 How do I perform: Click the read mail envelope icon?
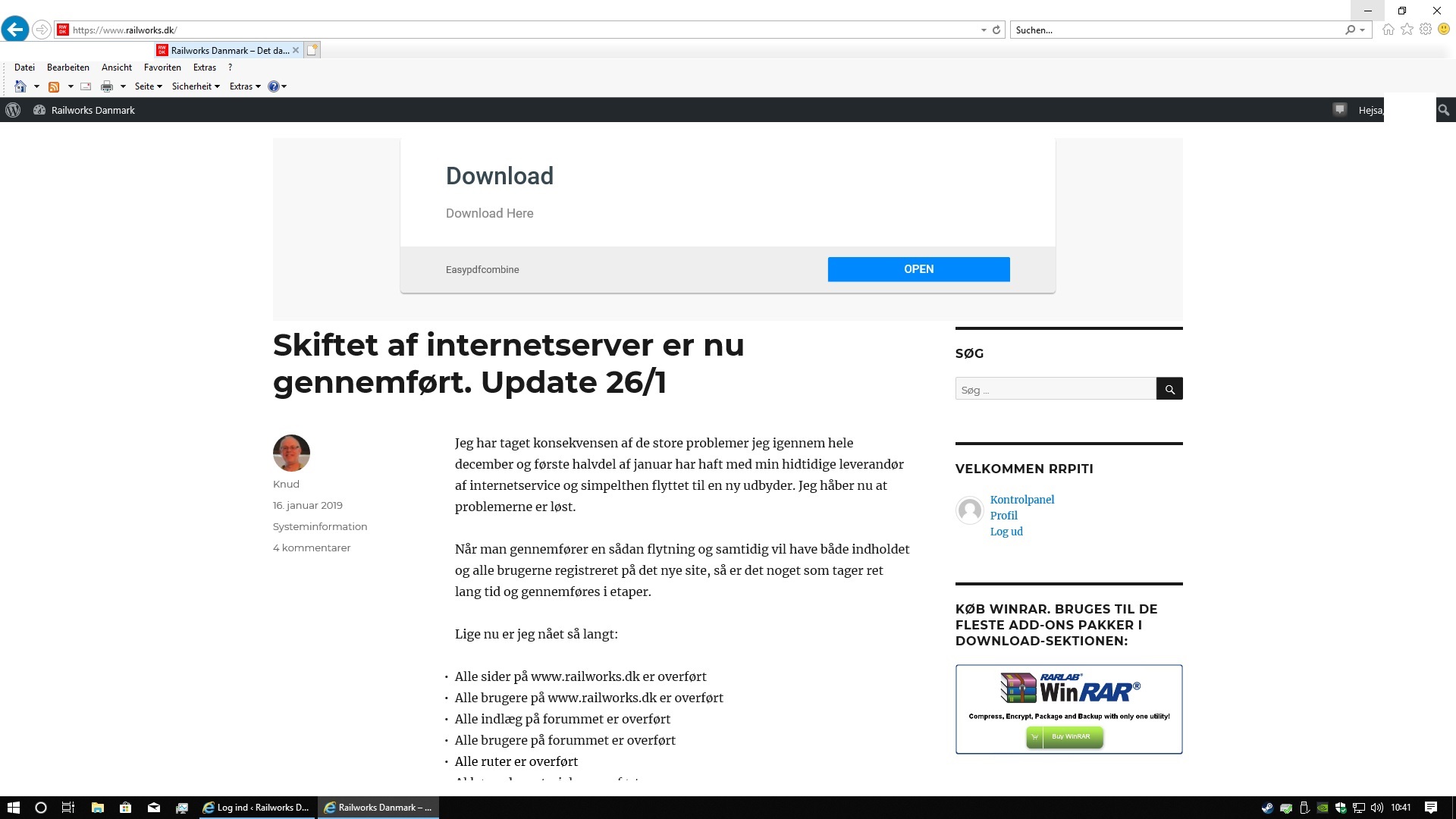(x=86, y=86)
